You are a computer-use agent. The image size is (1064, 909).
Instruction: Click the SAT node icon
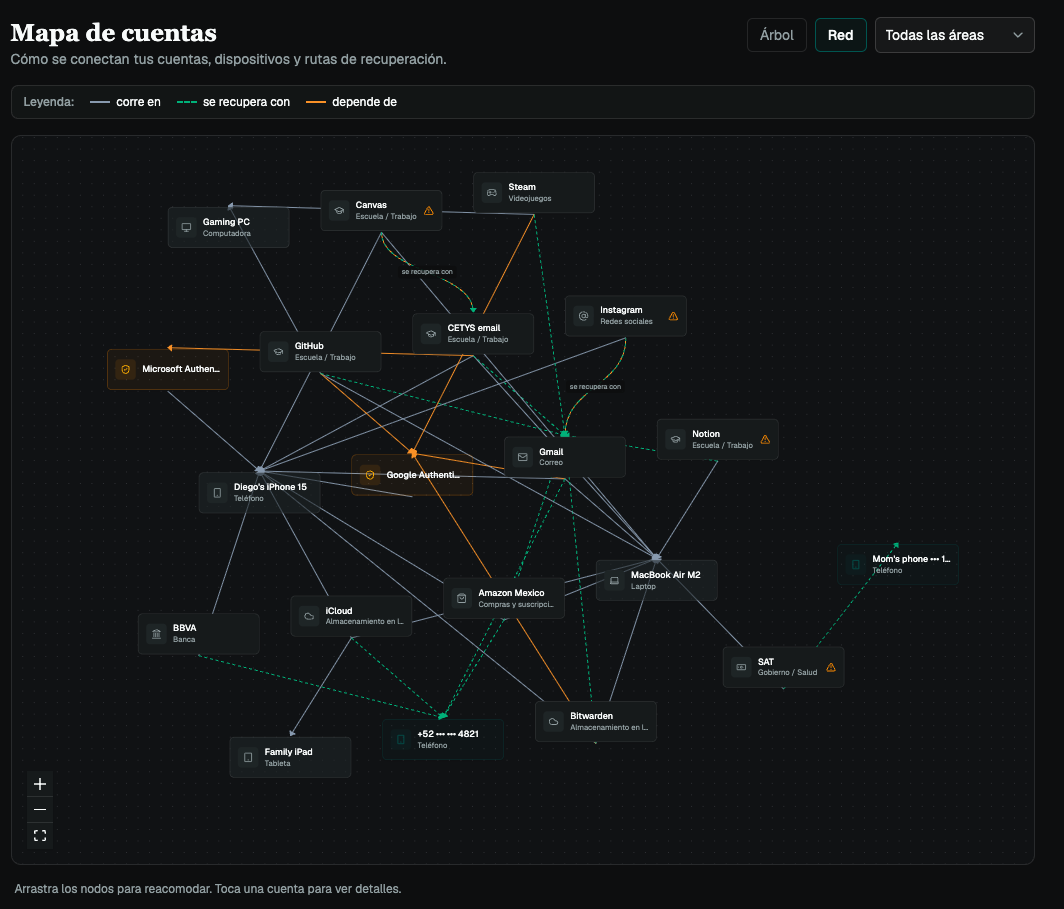[741, 667]
